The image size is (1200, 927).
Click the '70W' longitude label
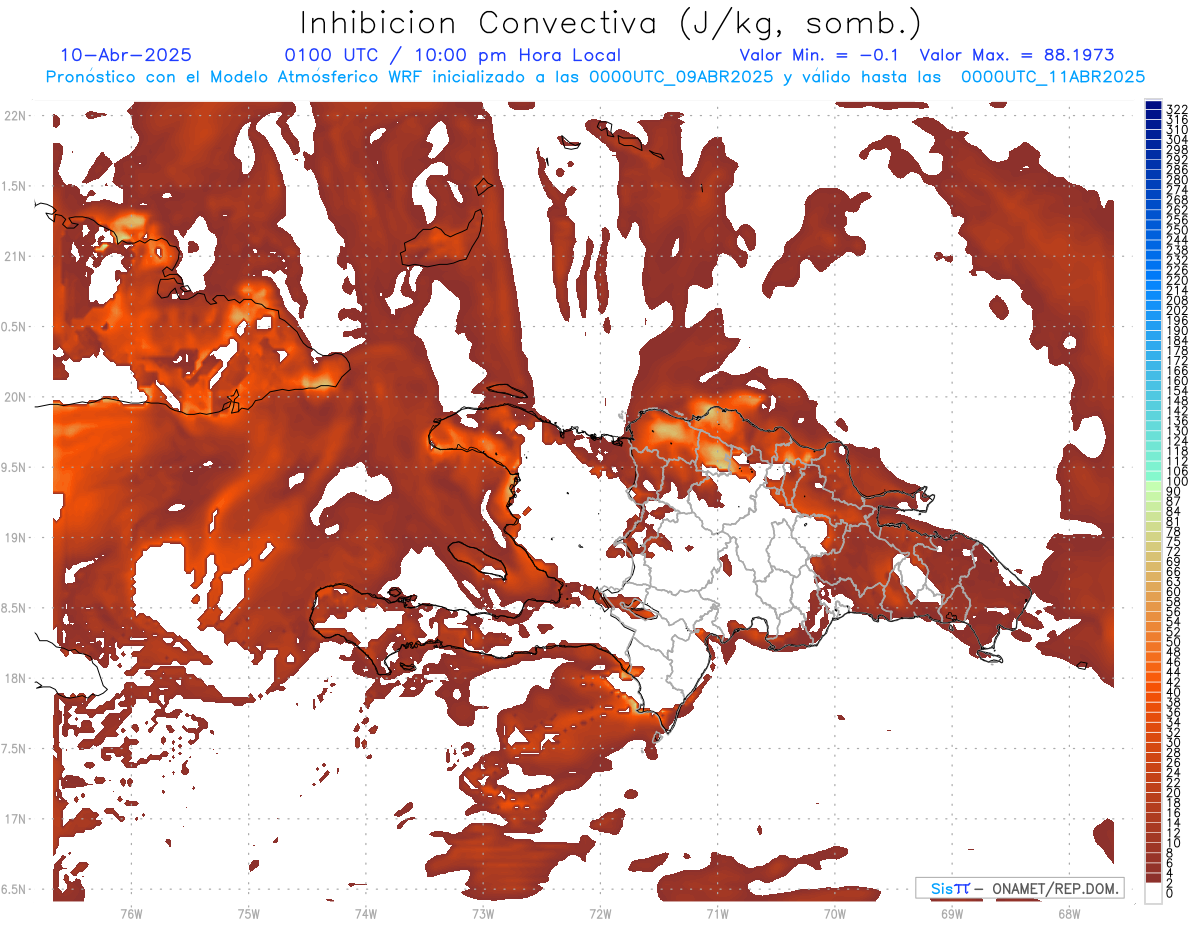pos(834,913)
